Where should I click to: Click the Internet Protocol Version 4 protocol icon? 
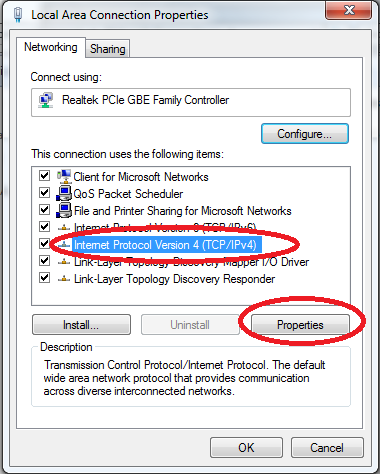point(64,245)
